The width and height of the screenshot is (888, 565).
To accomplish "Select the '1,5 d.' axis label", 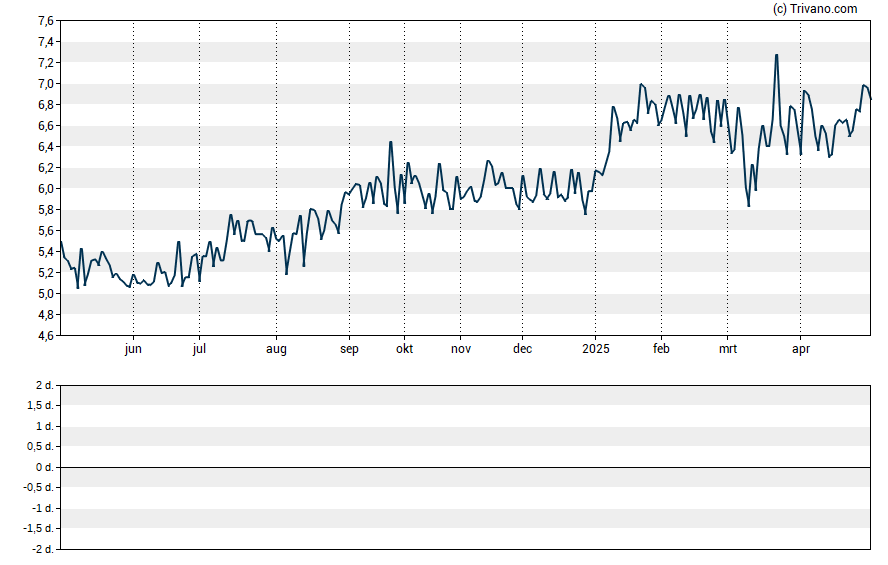I will point(40,405).
